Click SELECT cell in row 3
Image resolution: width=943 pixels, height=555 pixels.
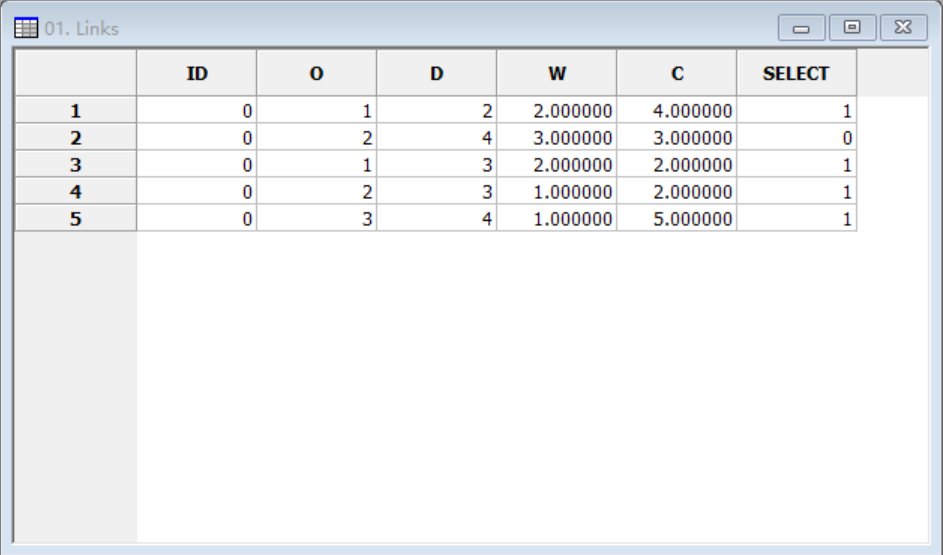pyautogui.click(x=797, y=165)
